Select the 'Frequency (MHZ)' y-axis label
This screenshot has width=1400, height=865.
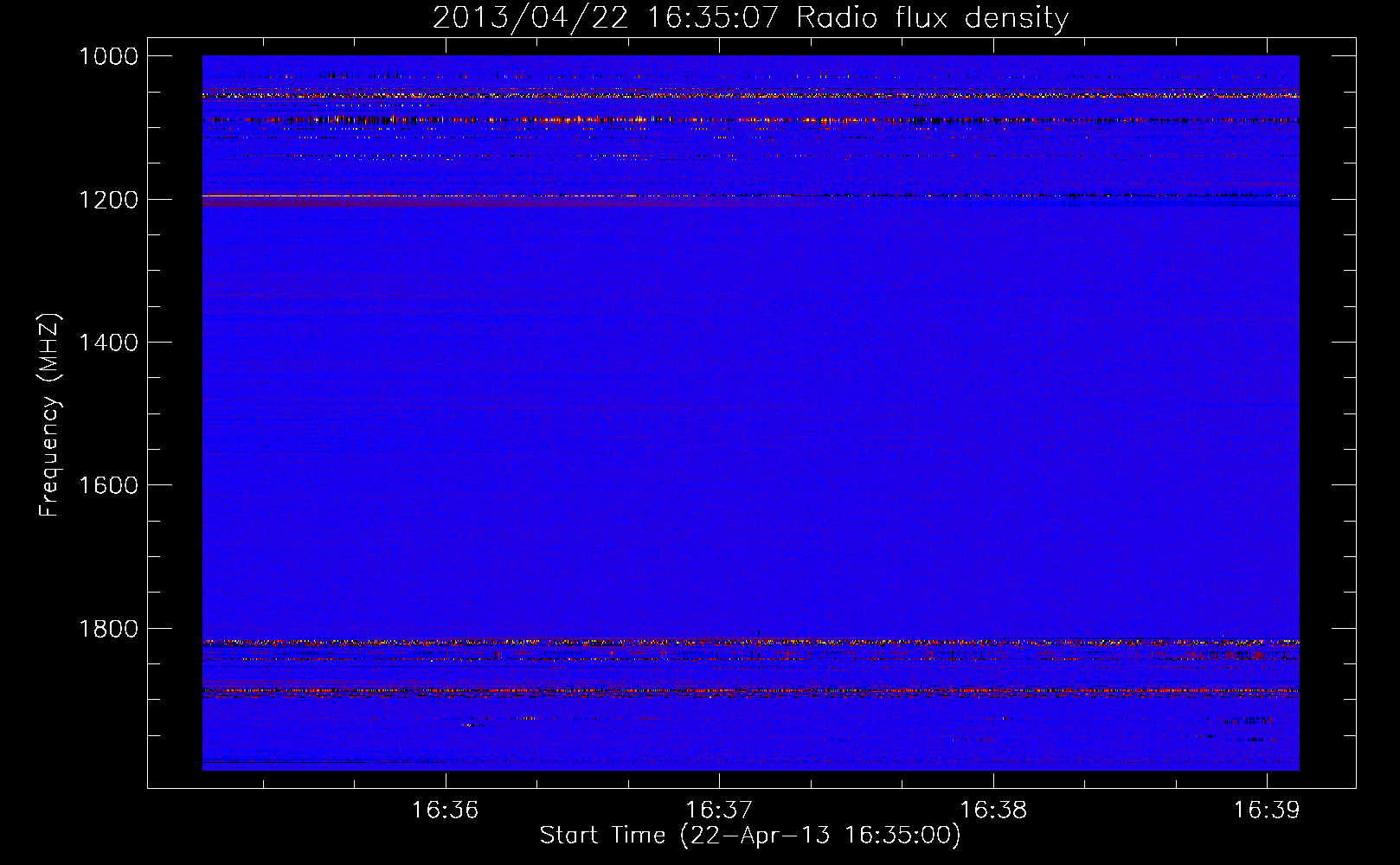49,415
